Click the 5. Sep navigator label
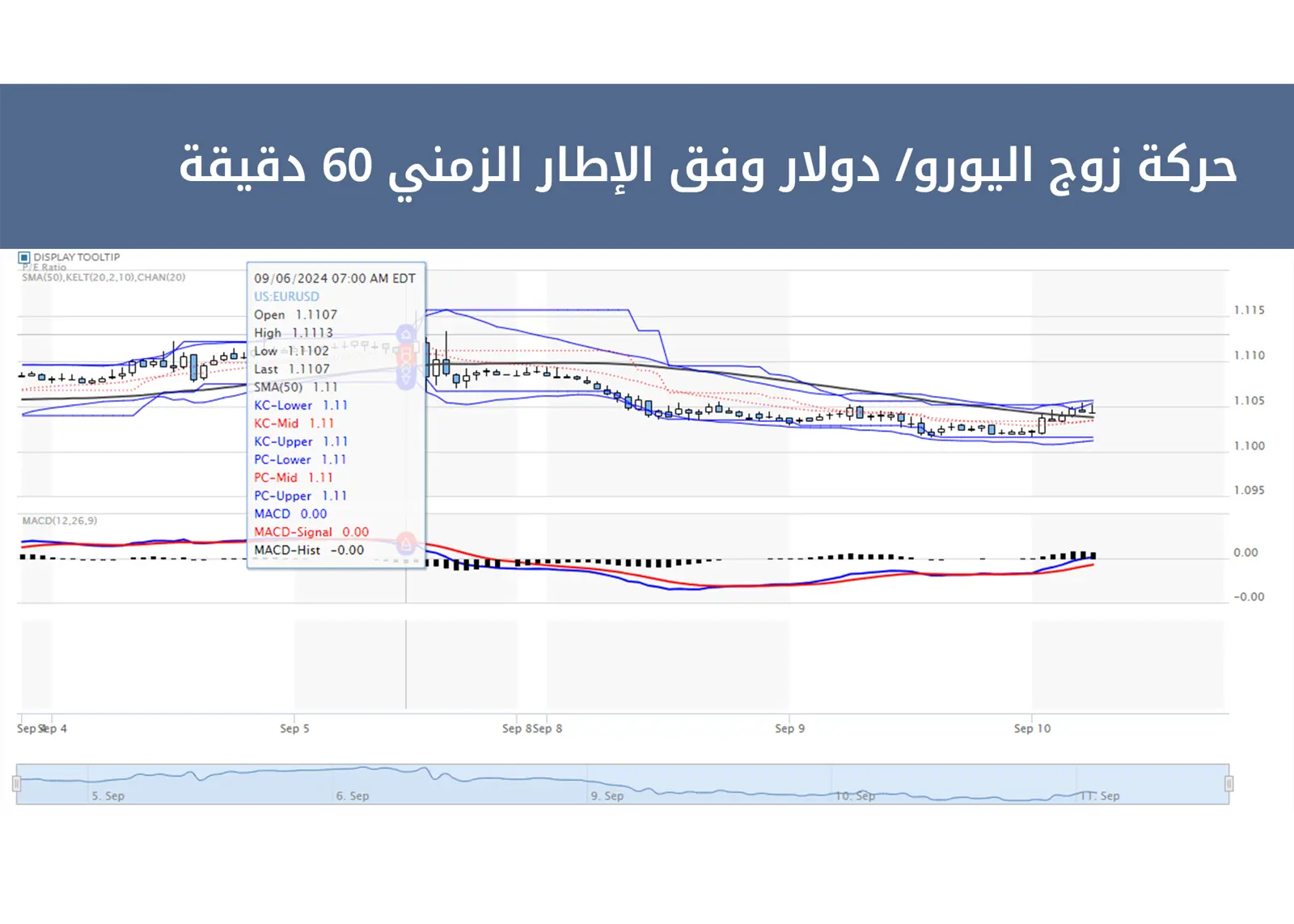The height and width of the screenshot is (924, 1294). point(108,796)
